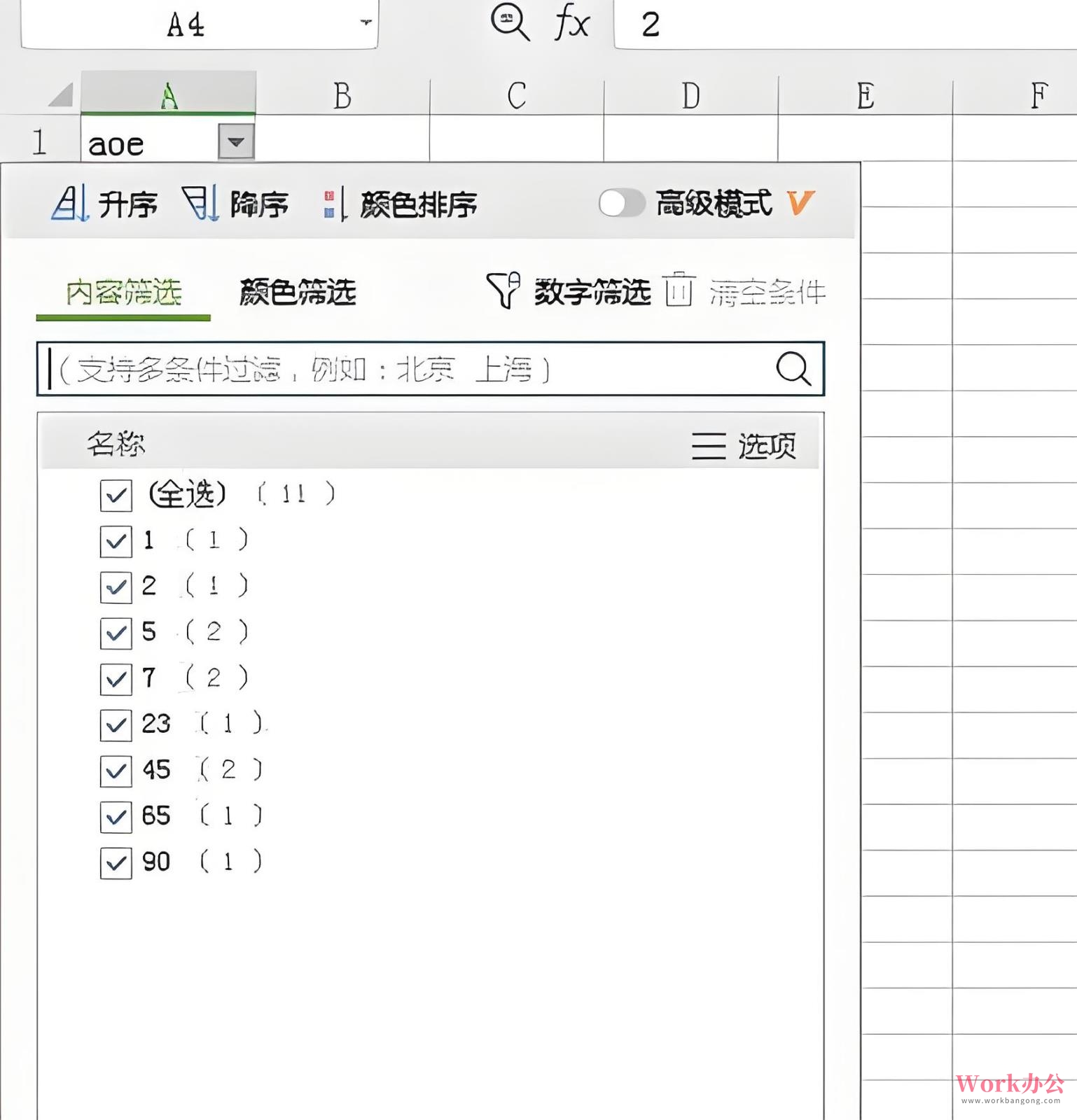The image size is (1077, 1120).
Task: Expand the Name Box dropdown showing A4
Action: pos(365,22)
